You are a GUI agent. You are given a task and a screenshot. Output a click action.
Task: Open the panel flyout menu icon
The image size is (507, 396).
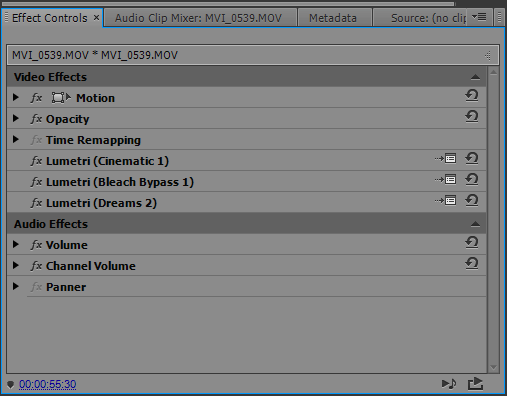coord(479,17)
